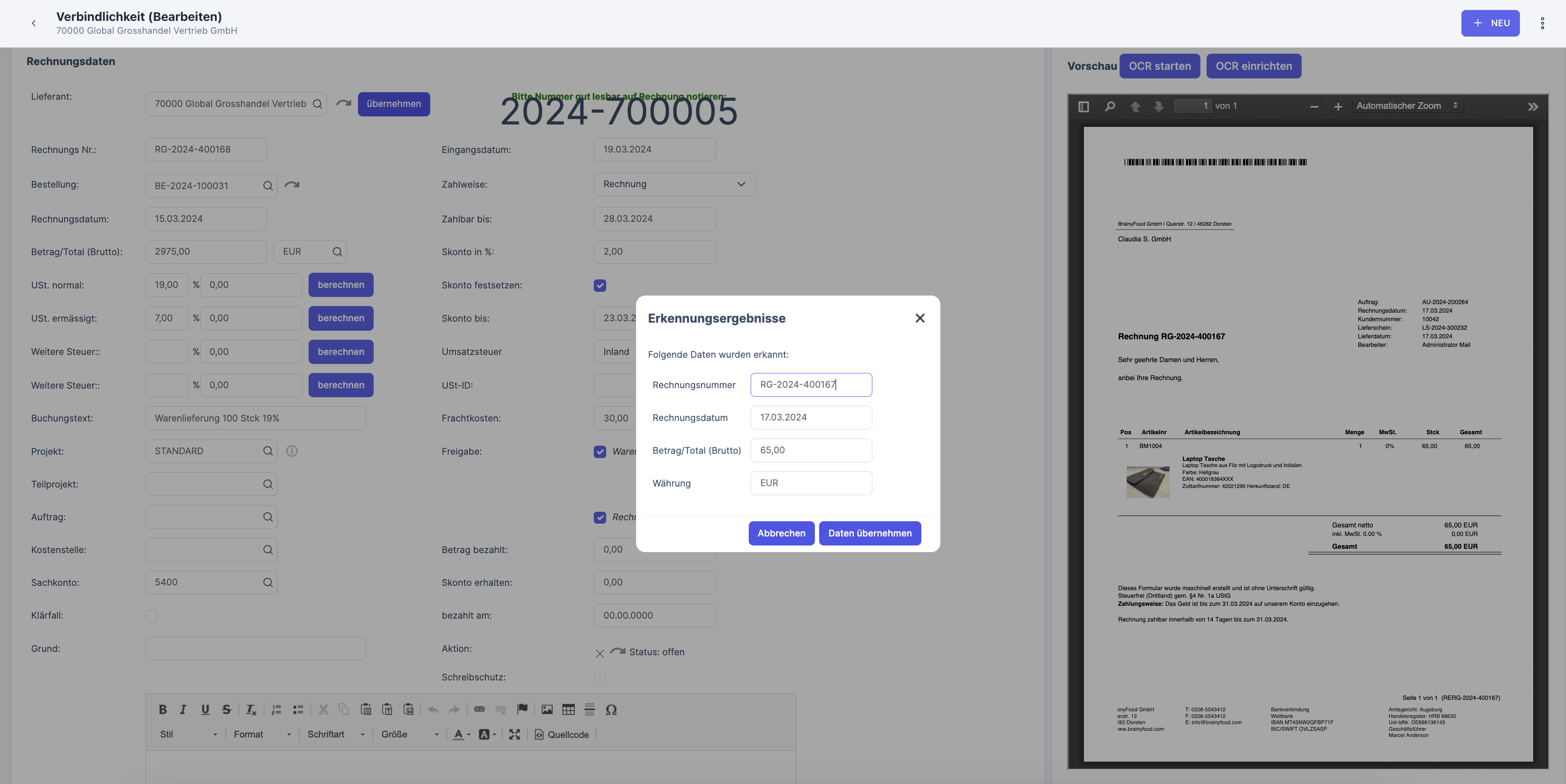Screen dimensions: 1566x784
Task: Zoom in PDF preview with plus icon
Action: 1337,107
